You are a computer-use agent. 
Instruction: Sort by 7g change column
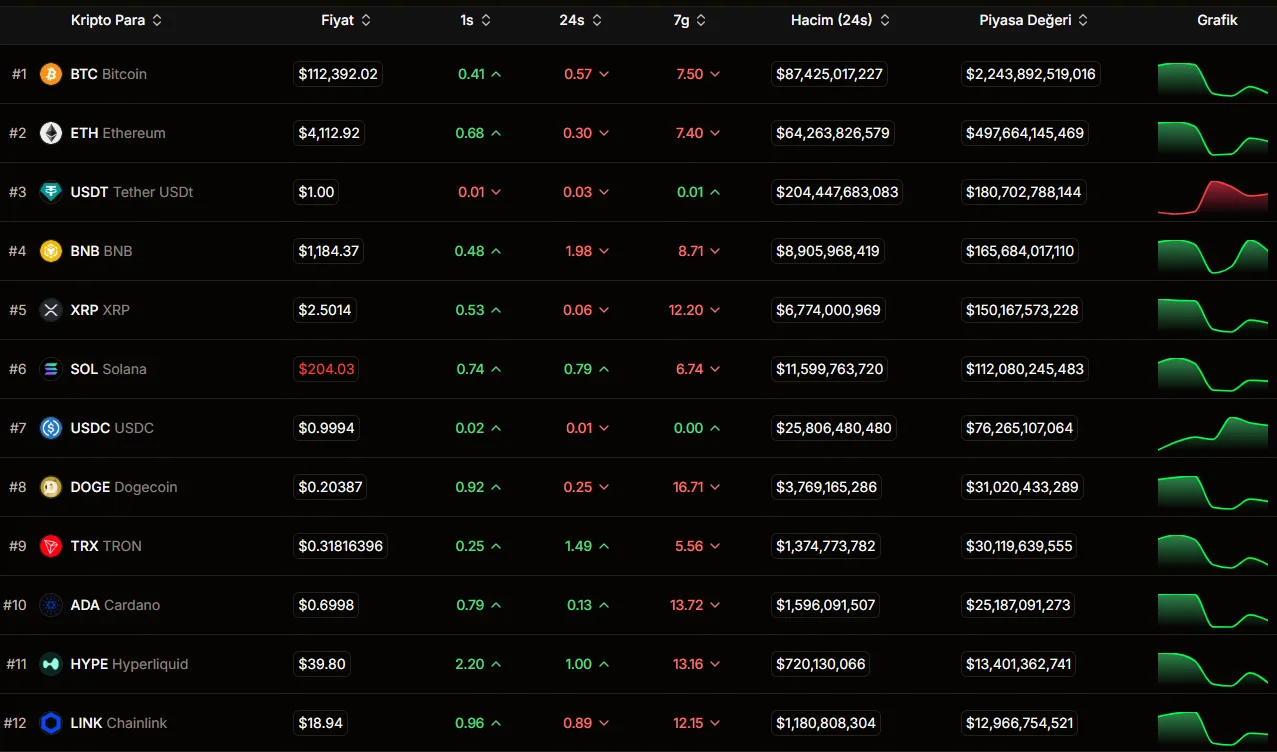pyautogui.click(x=689, y=20)
